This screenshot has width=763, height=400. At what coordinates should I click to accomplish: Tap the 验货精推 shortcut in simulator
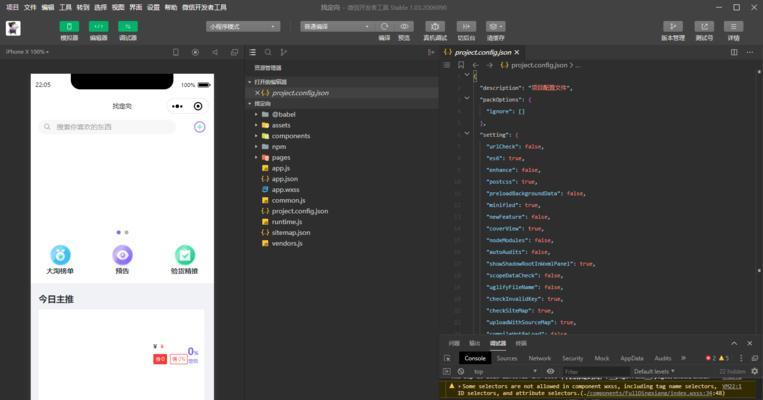click(x=184, y=260)
